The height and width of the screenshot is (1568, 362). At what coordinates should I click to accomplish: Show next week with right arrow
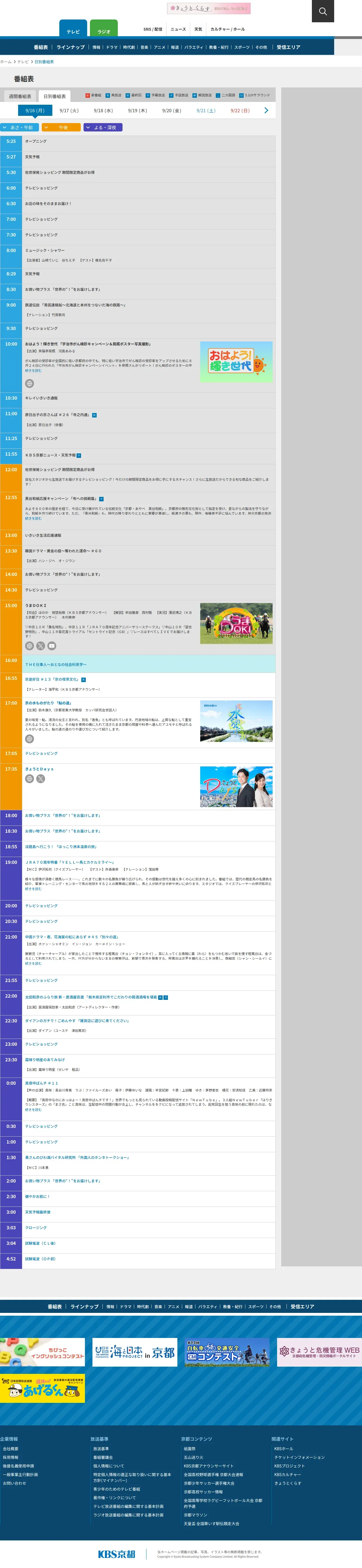pyautogui.click(x=266, y=110)
